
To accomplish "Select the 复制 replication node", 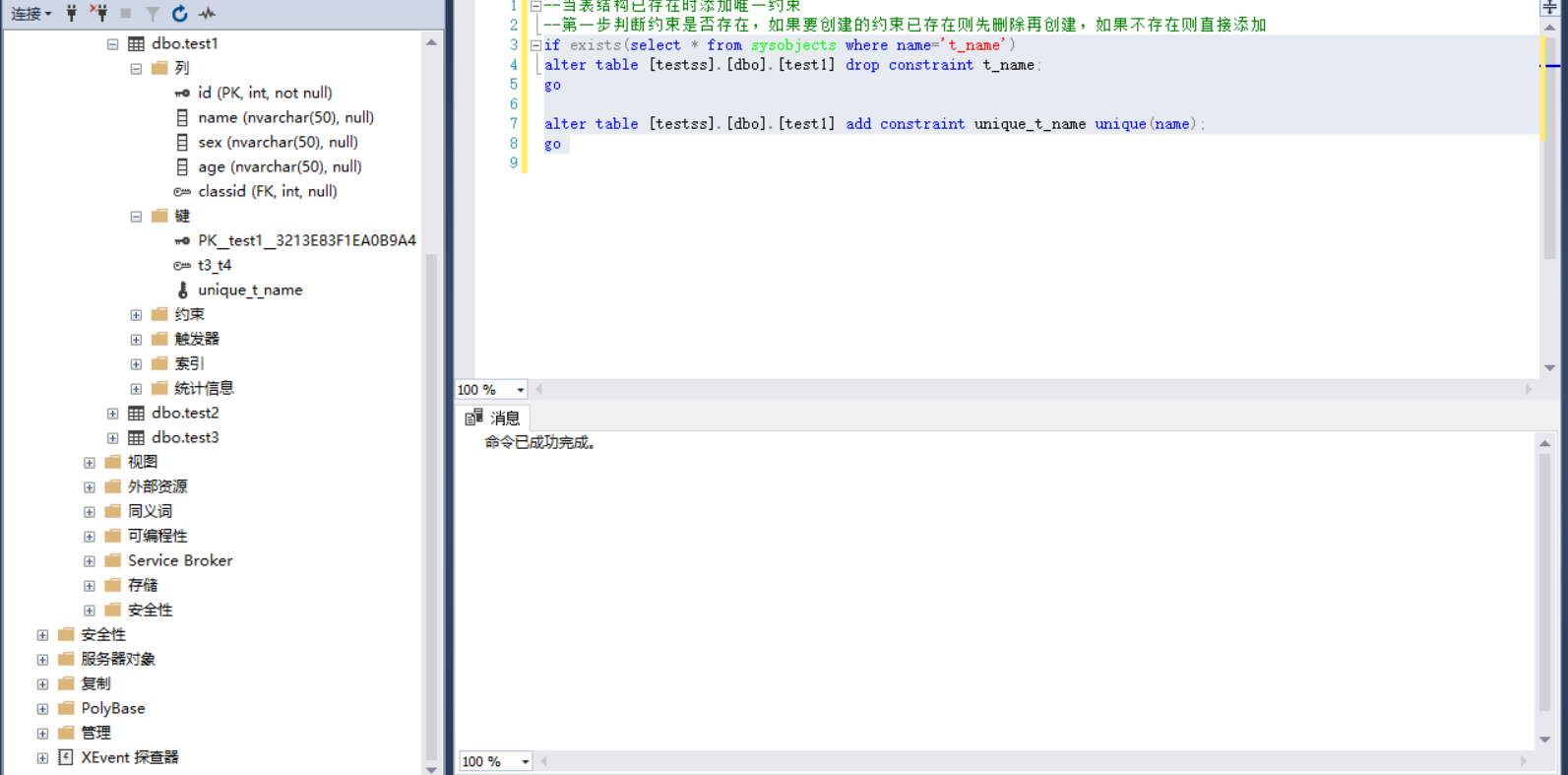I will tap(95, 683).
